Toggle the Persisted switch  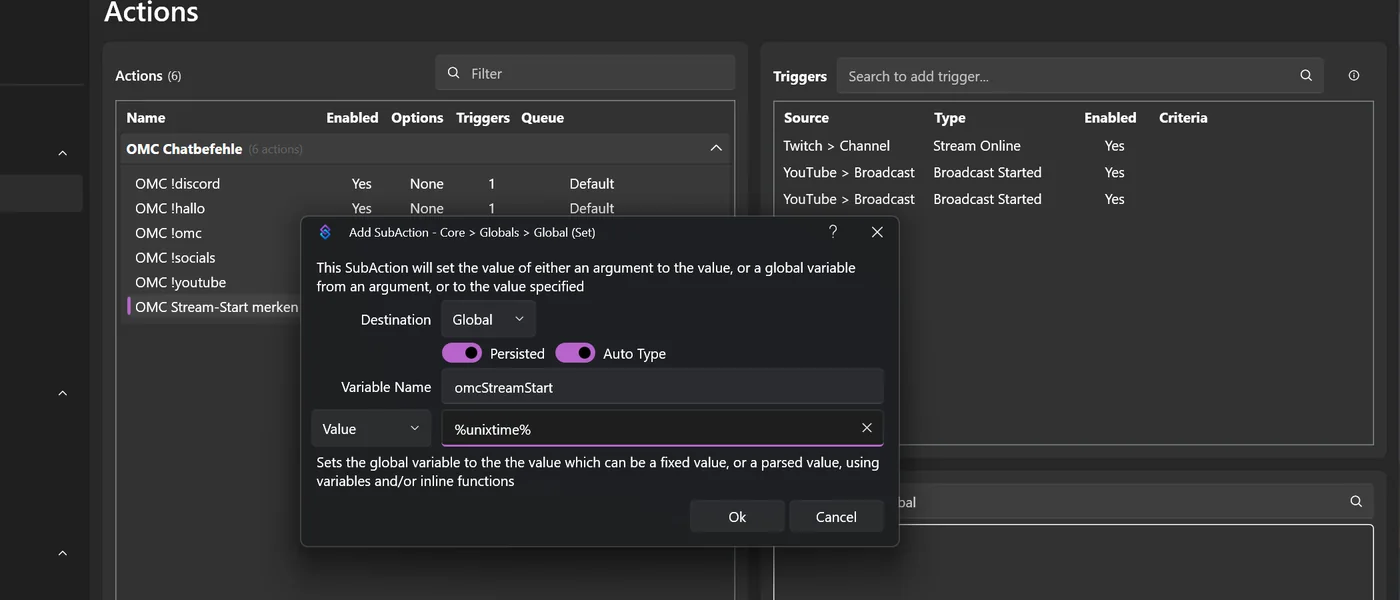[462, 353]
